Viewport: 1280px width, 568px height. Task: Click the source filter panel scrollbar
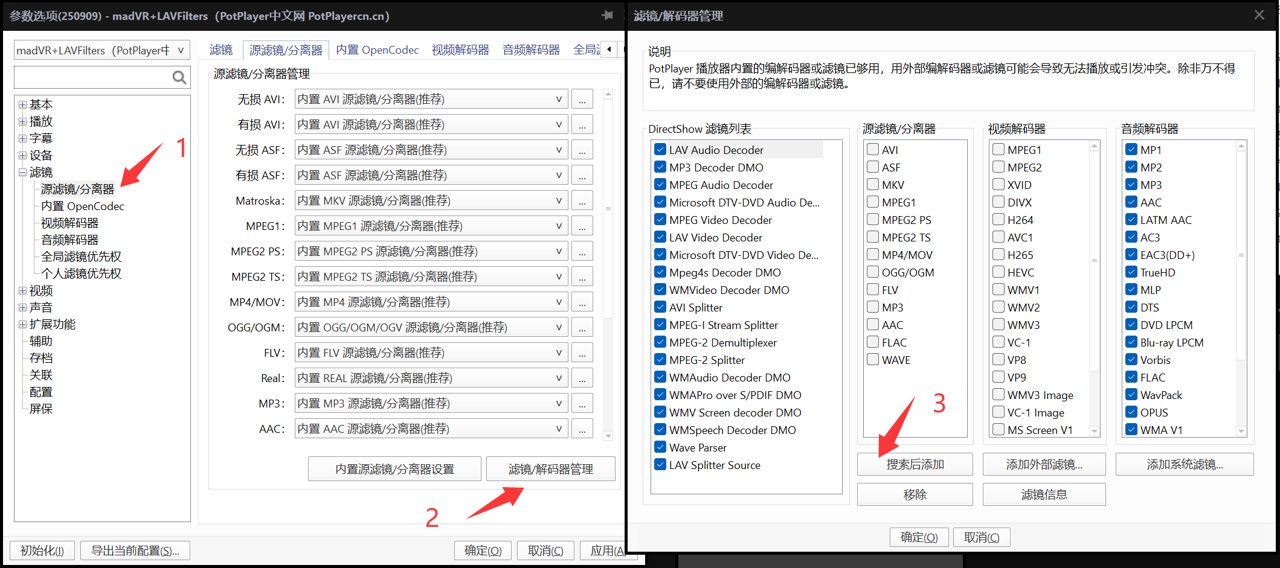tap(608, 265)
